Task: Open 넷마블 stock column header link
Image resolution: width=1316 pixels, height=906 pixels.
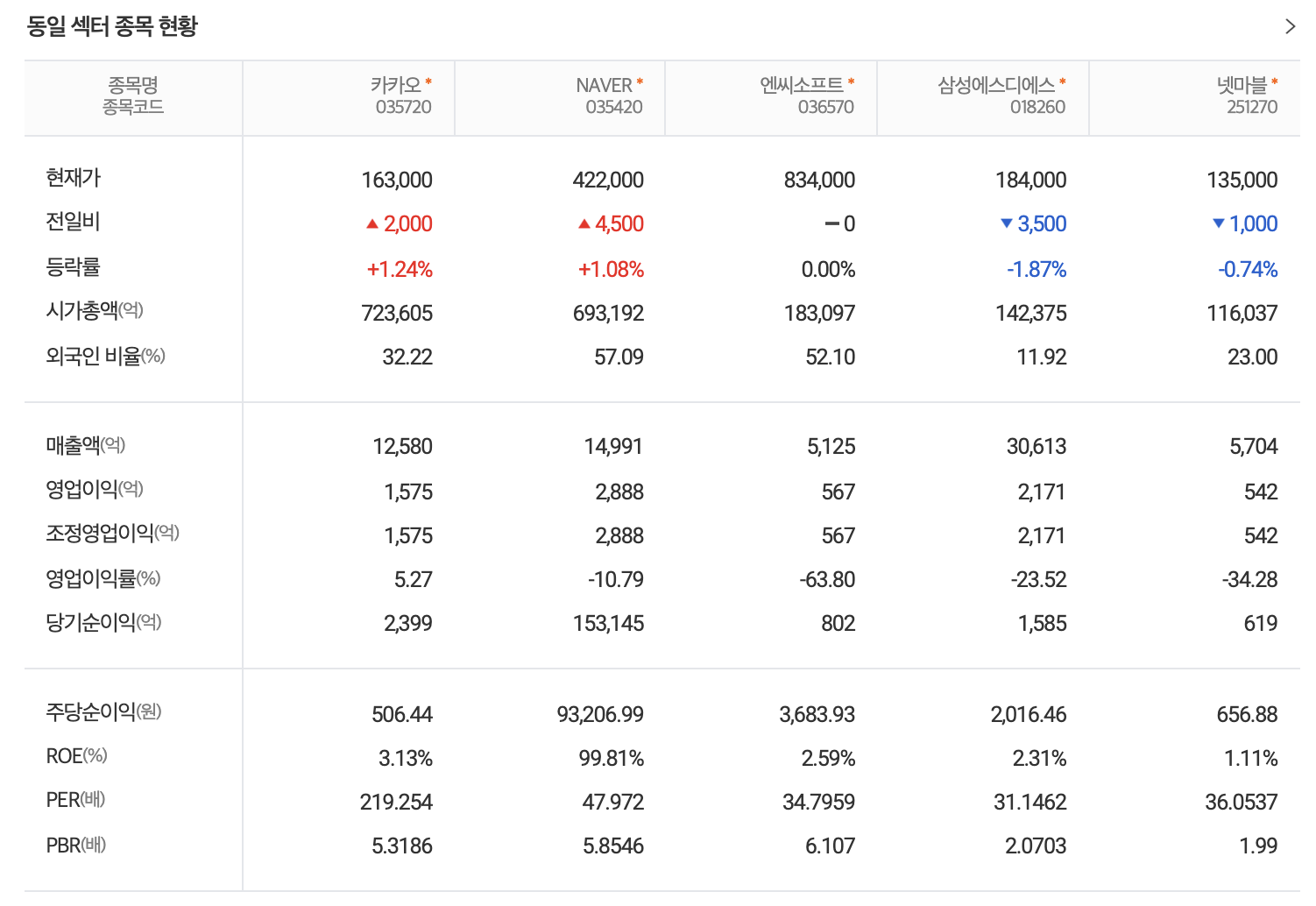Action: pyautogui.click(x=1242, y=85)
